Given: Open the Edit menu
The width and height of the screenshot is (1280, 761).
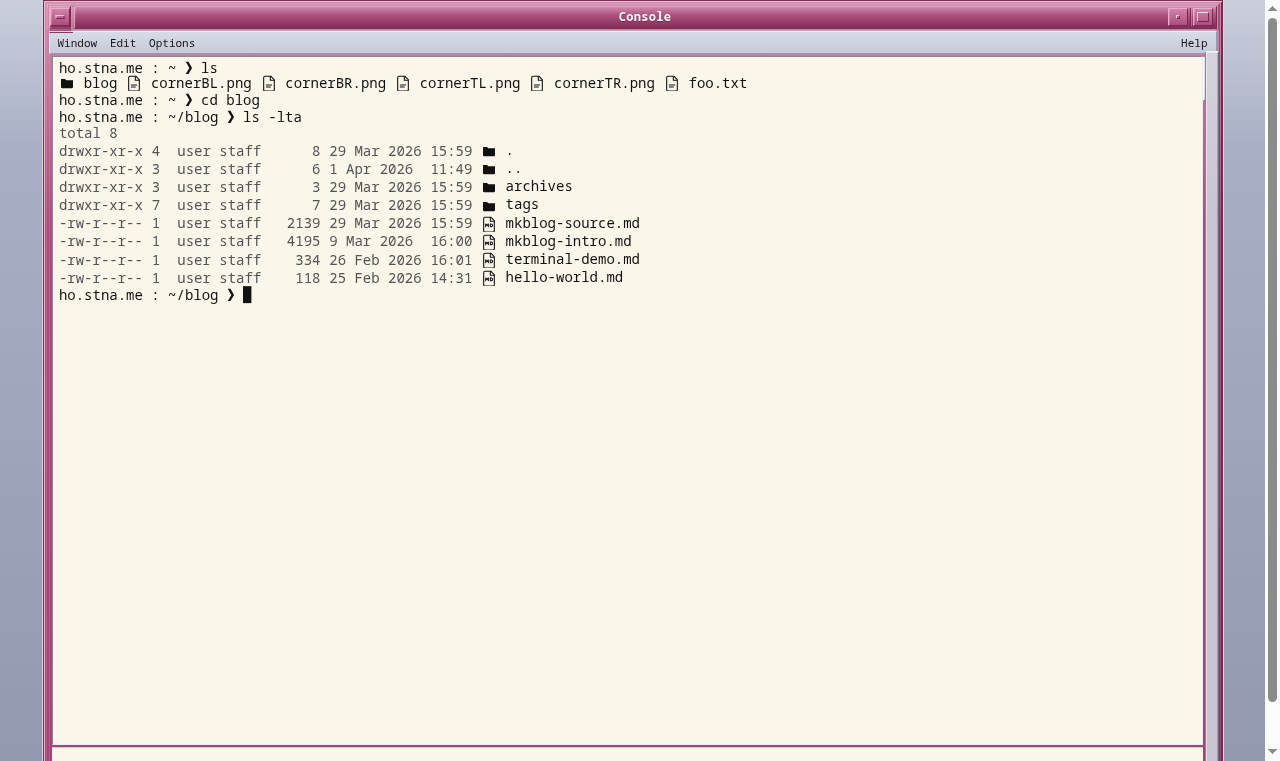Looking at the screenshot, I should pos(123,43).
